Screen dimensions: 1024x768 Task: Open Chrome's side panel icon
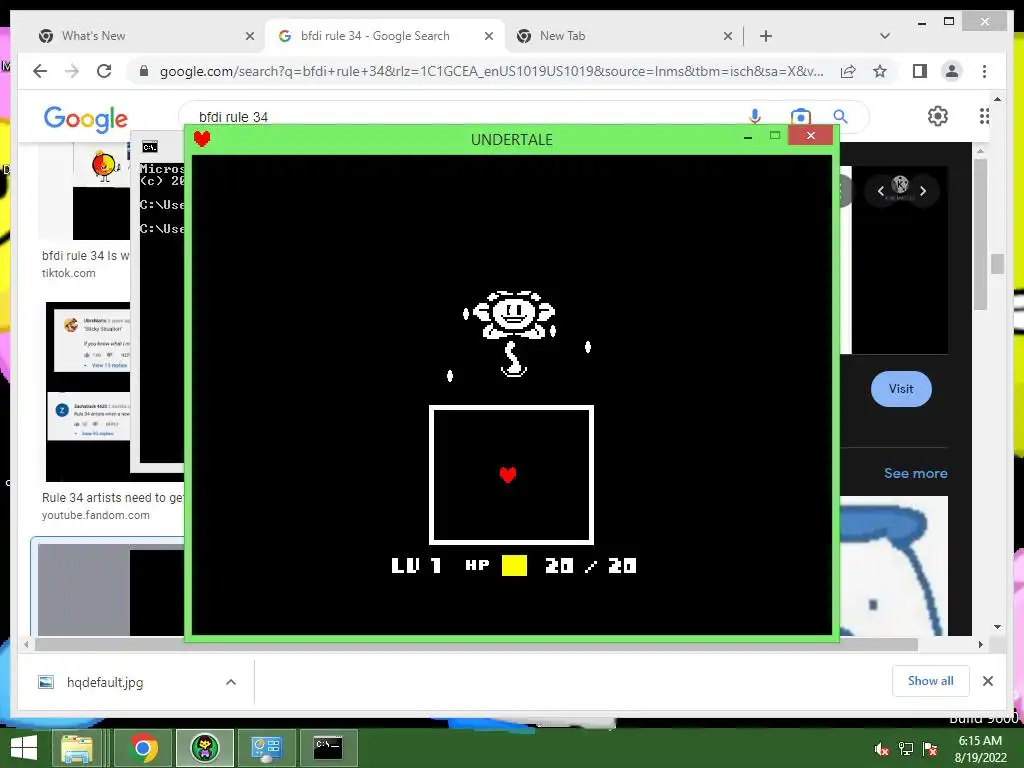coord(920,71)
